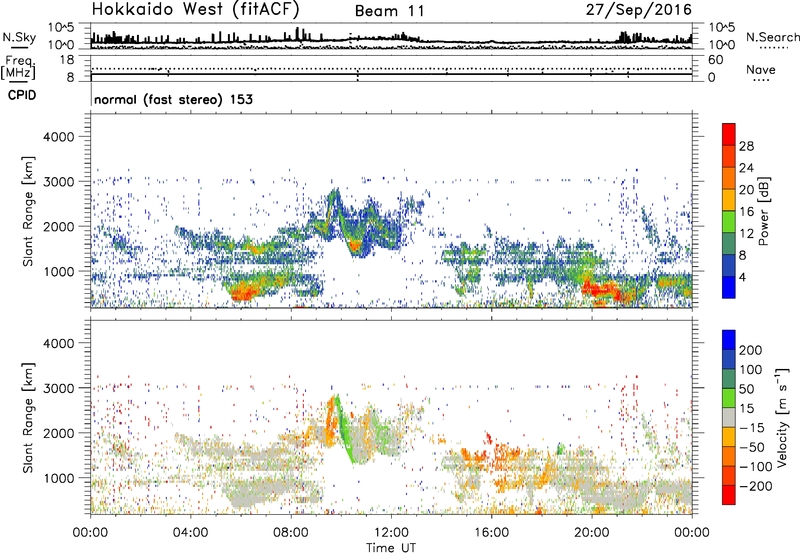Viewport: 800px width, 554px height.
Task: Click the '12:00' time axis label
Action: [391, 533]
